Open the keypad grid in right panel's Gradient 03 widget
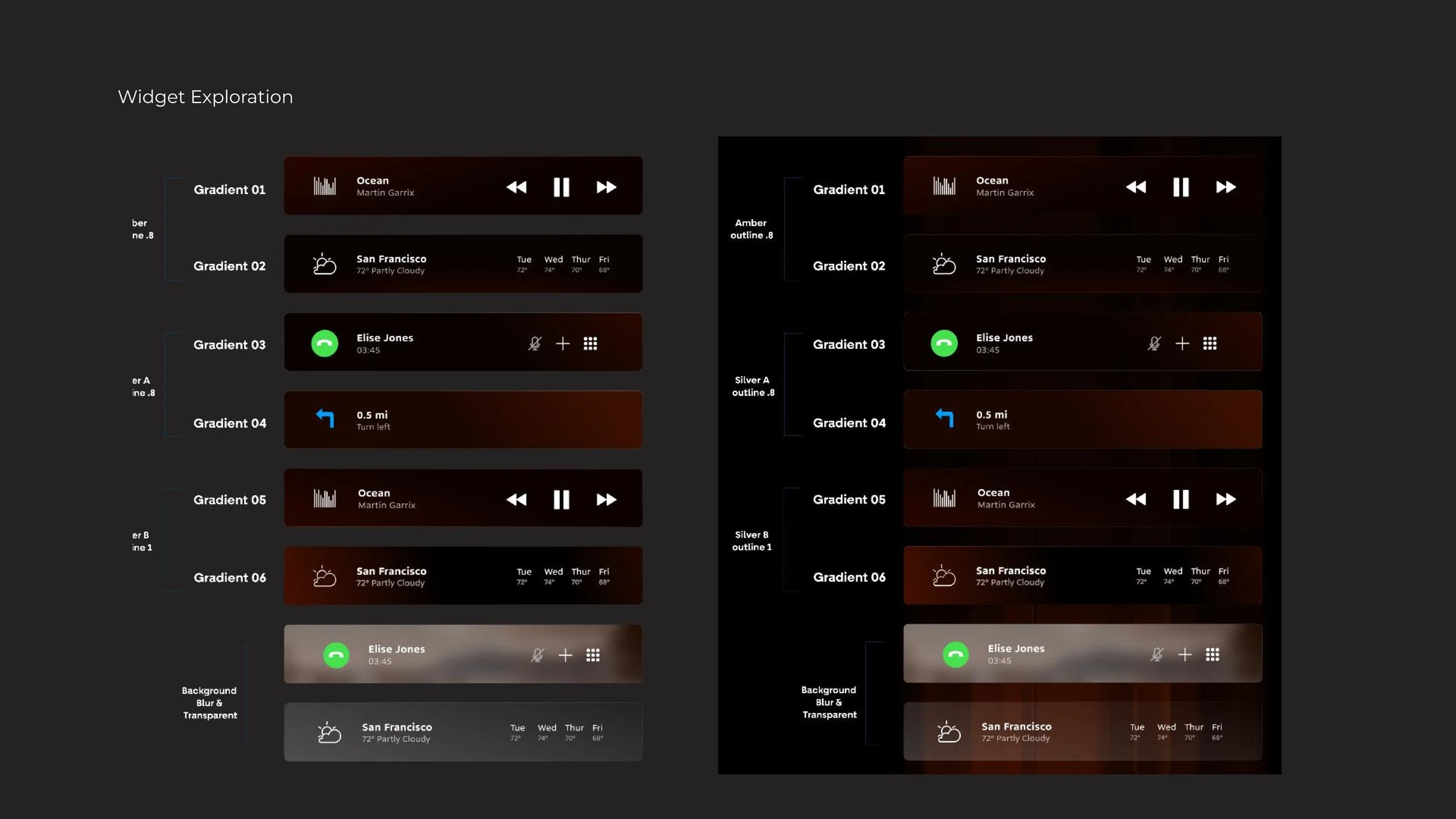The width and height of the screenshot is (1456, 819). pos(1210,344)
